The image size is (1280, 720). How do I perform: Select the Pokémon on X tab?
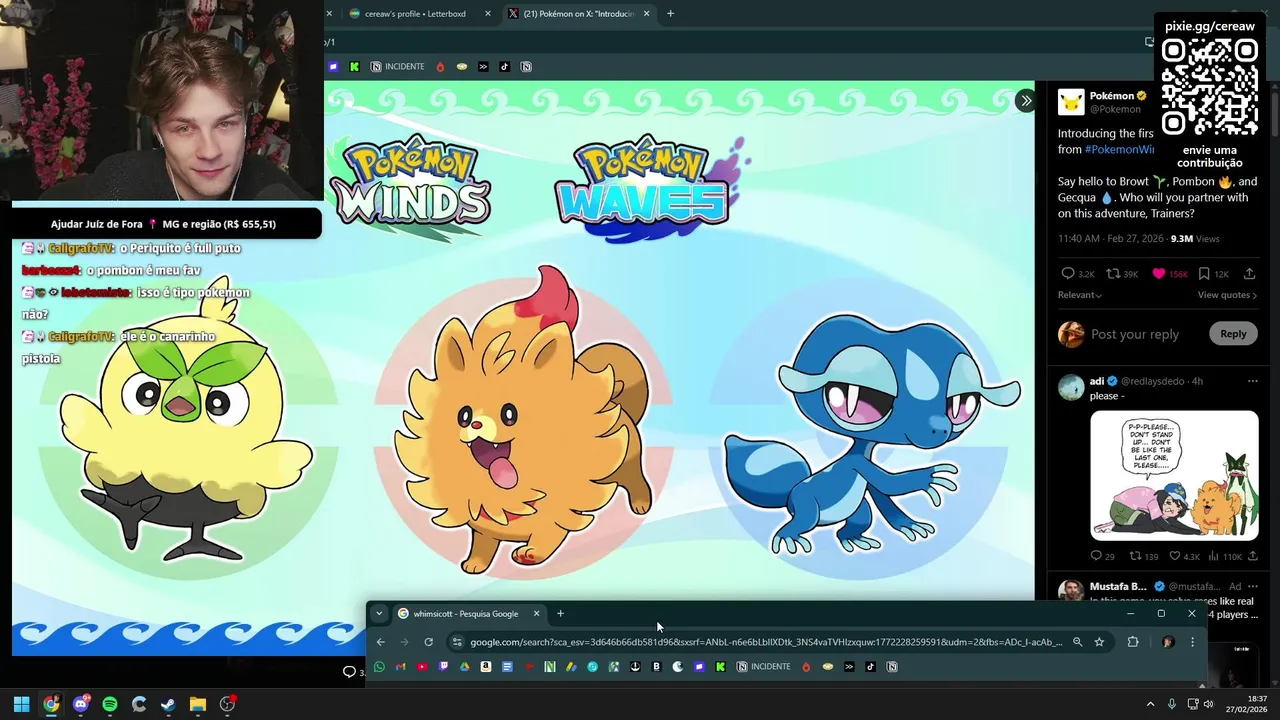[x=578, y=14]
